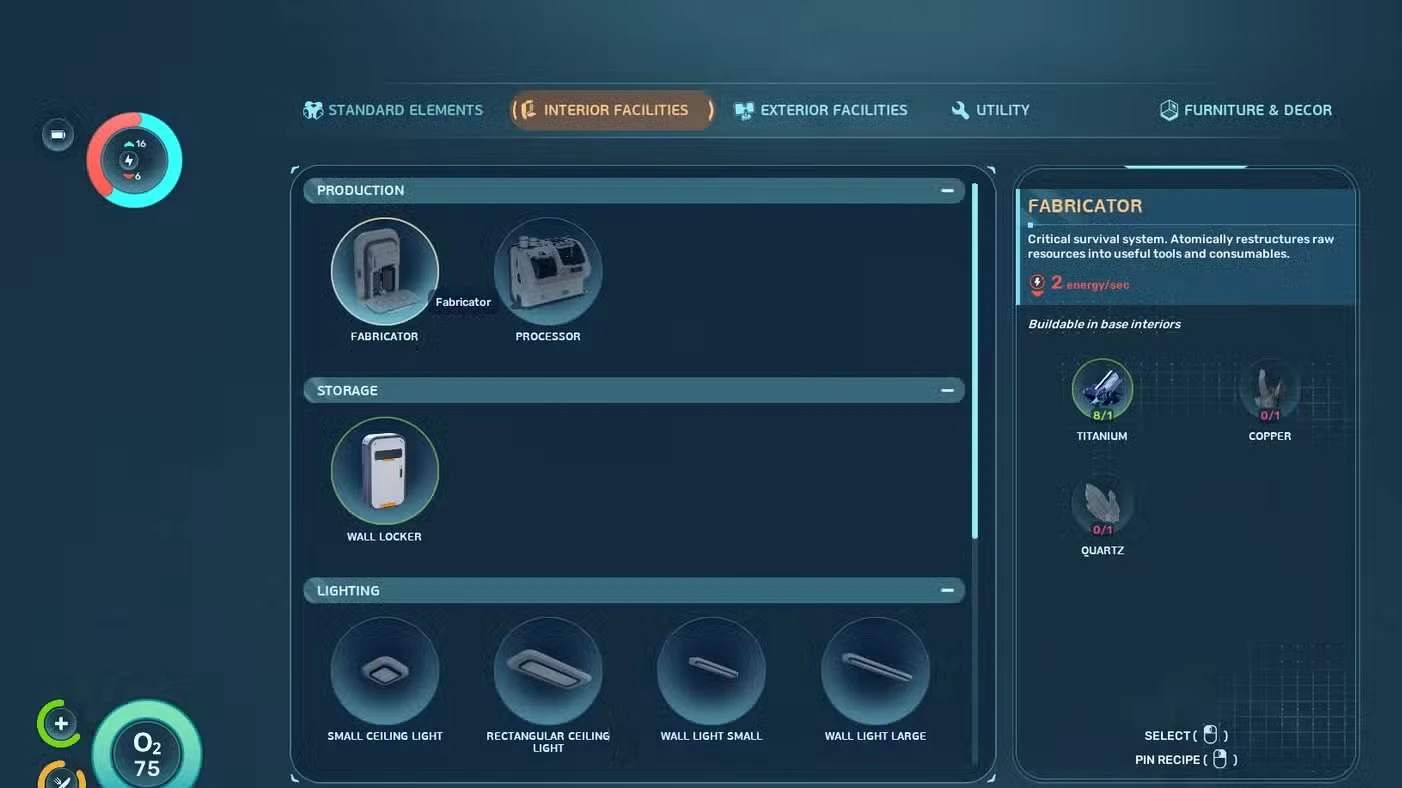
Task: Click the Production header text
Action: pyautogui.click(x=360, y=190)
